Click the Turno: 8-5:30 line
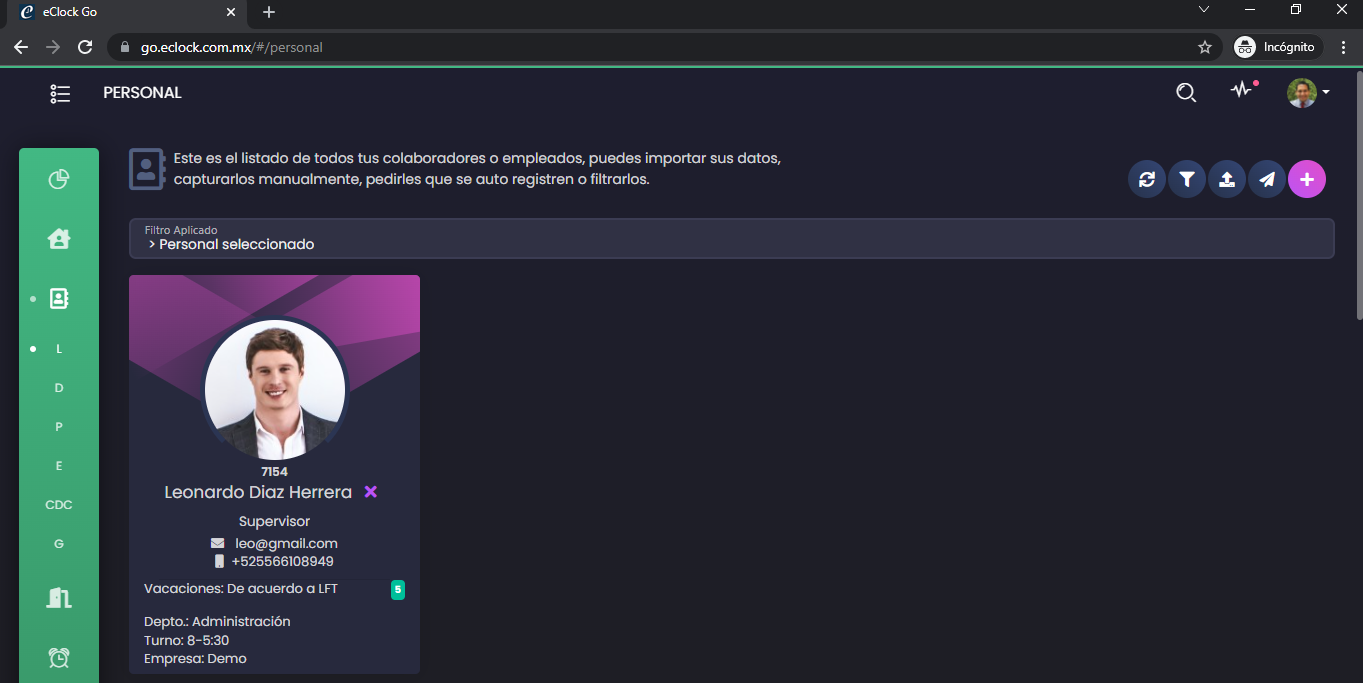1363x683 pixels. pyautogui.click(x=187, y=640)
